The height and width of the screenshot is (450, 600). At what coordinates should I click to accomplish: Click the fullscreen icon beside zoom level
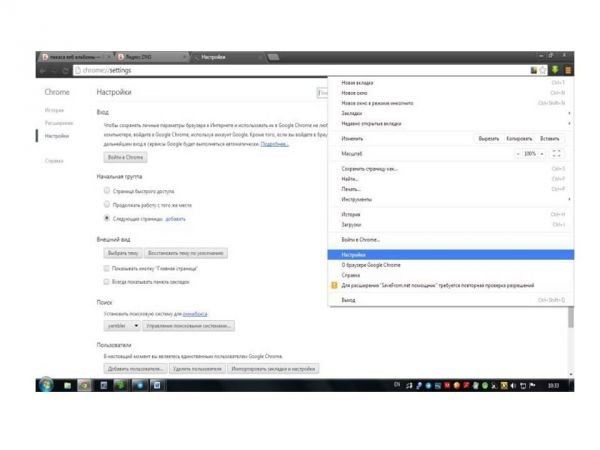coord(557,153)
